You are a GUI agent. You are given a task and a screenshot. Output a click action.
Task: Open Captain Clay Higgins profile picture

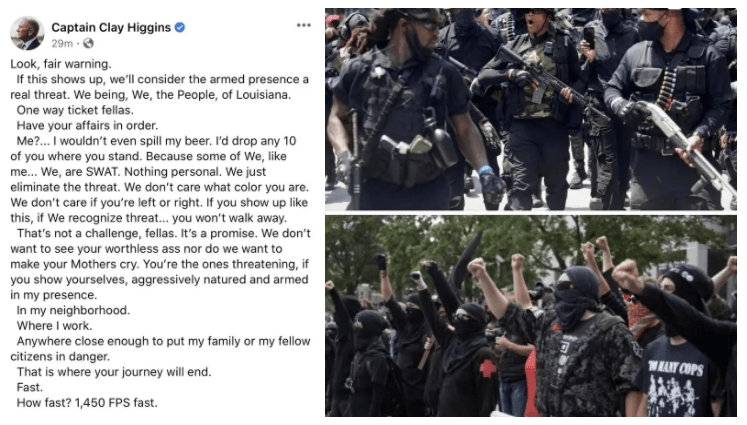(28, 33)
